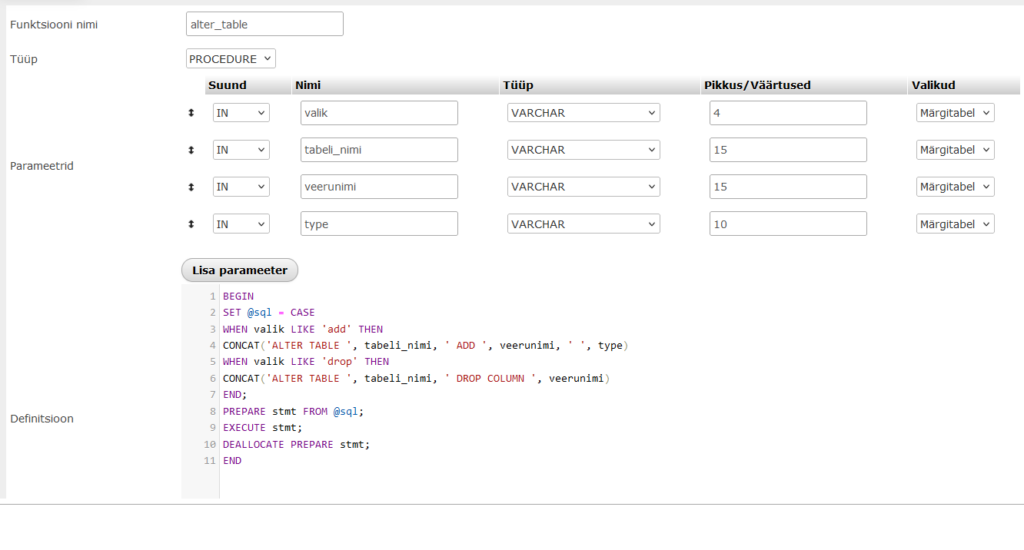Click the move handle for the valik parameter

(191, 113)
